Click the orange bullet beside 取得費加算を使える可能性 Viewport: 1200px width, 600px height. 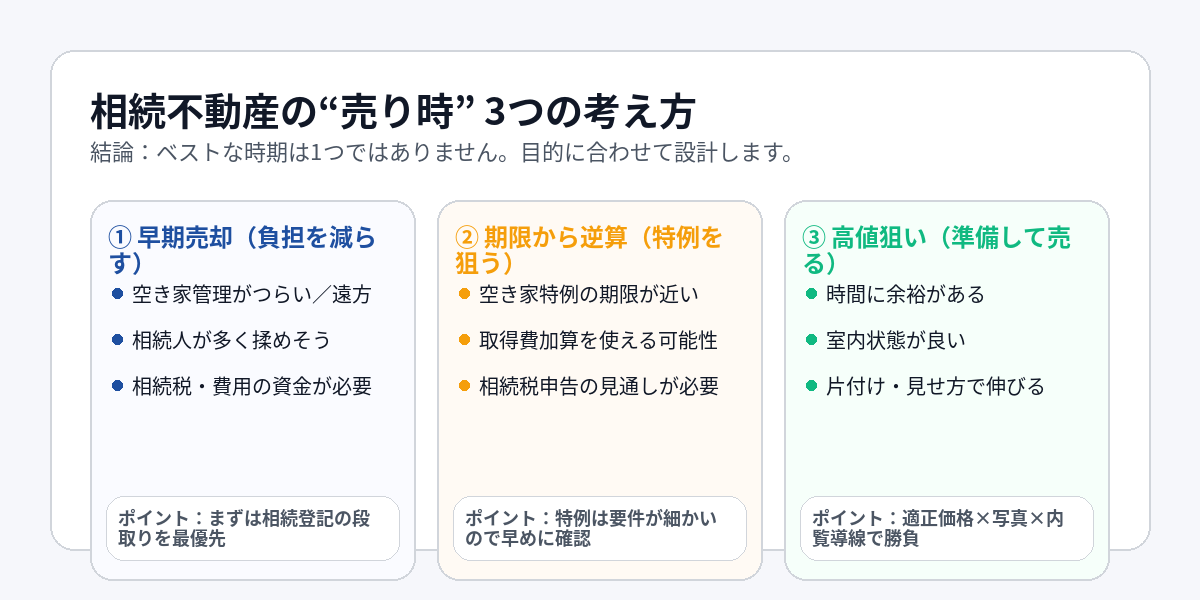tap(464, 340)
